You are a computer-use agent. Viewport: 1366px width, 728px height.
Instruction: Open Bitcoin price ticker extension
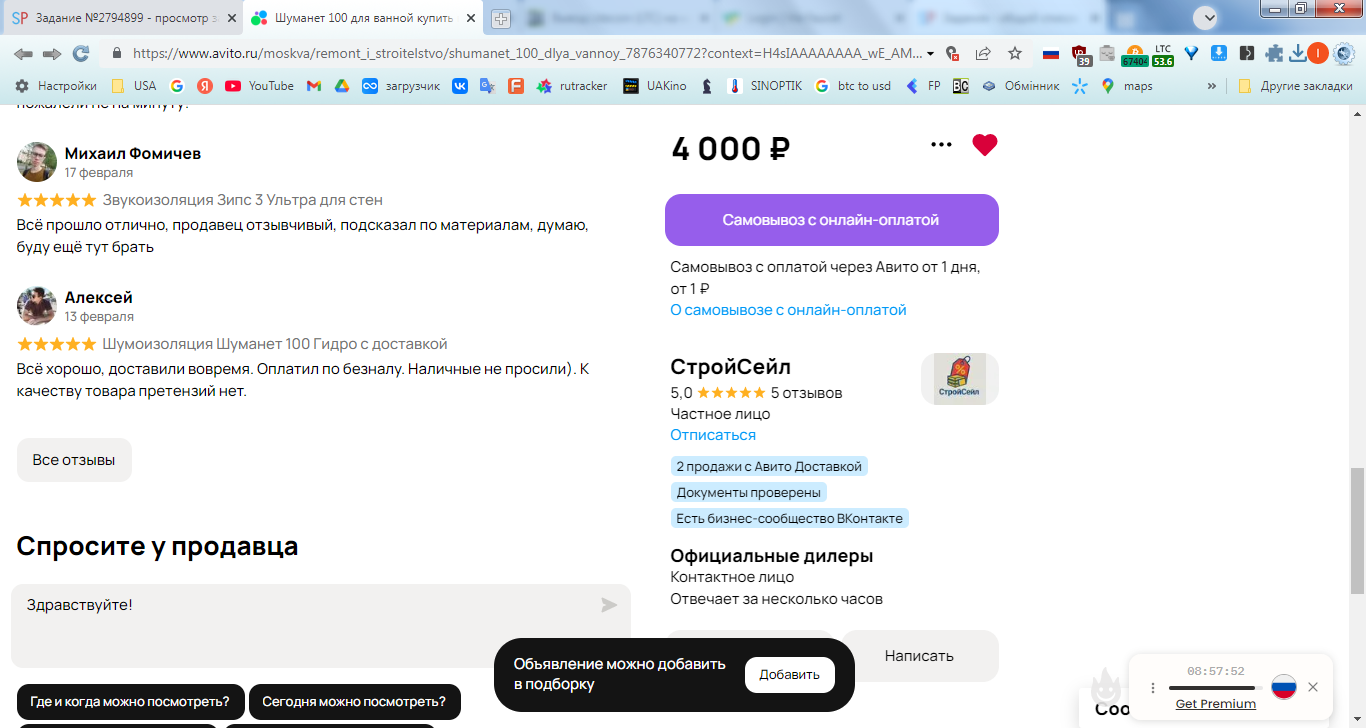point(1135,55)
